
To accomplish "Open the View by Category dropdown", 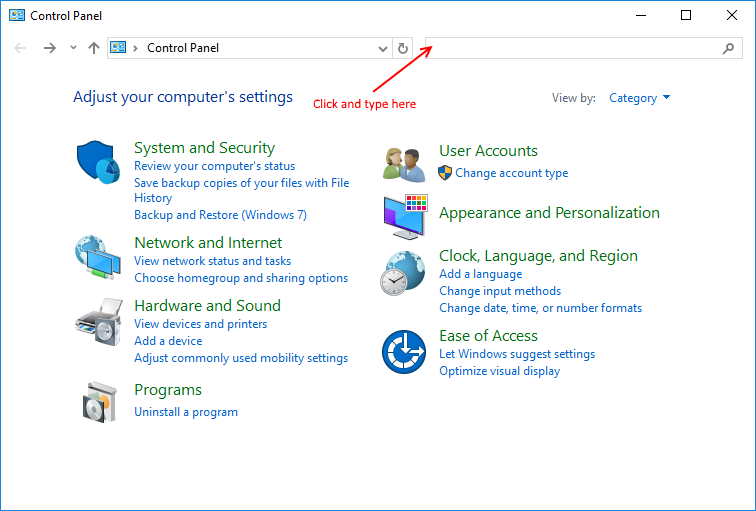I will pos(639,98).
